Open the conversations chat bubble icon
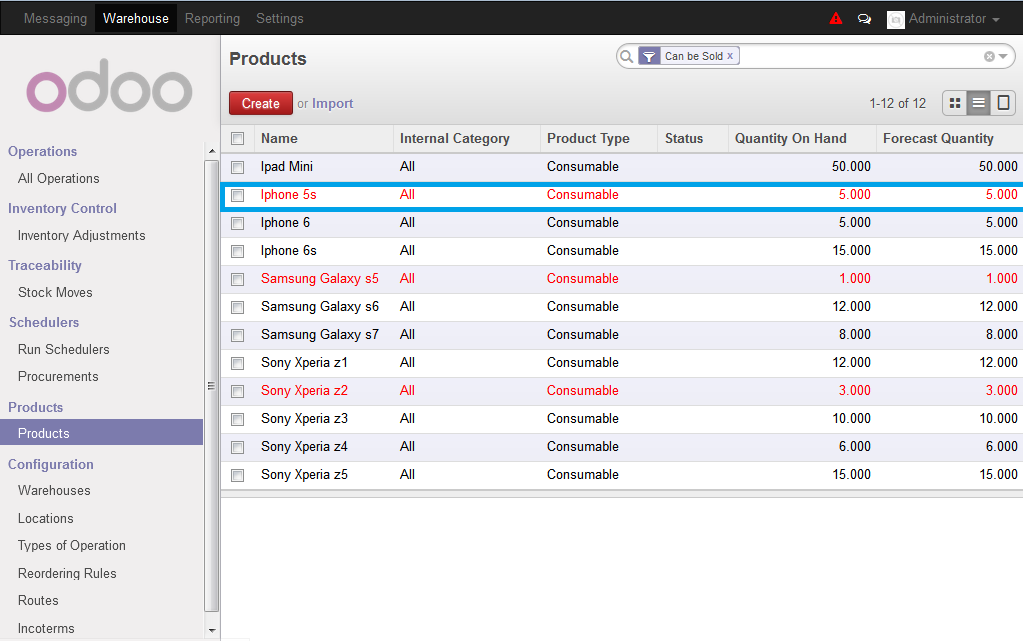Screen dimensions: 1023x641 tap(864, 19)
